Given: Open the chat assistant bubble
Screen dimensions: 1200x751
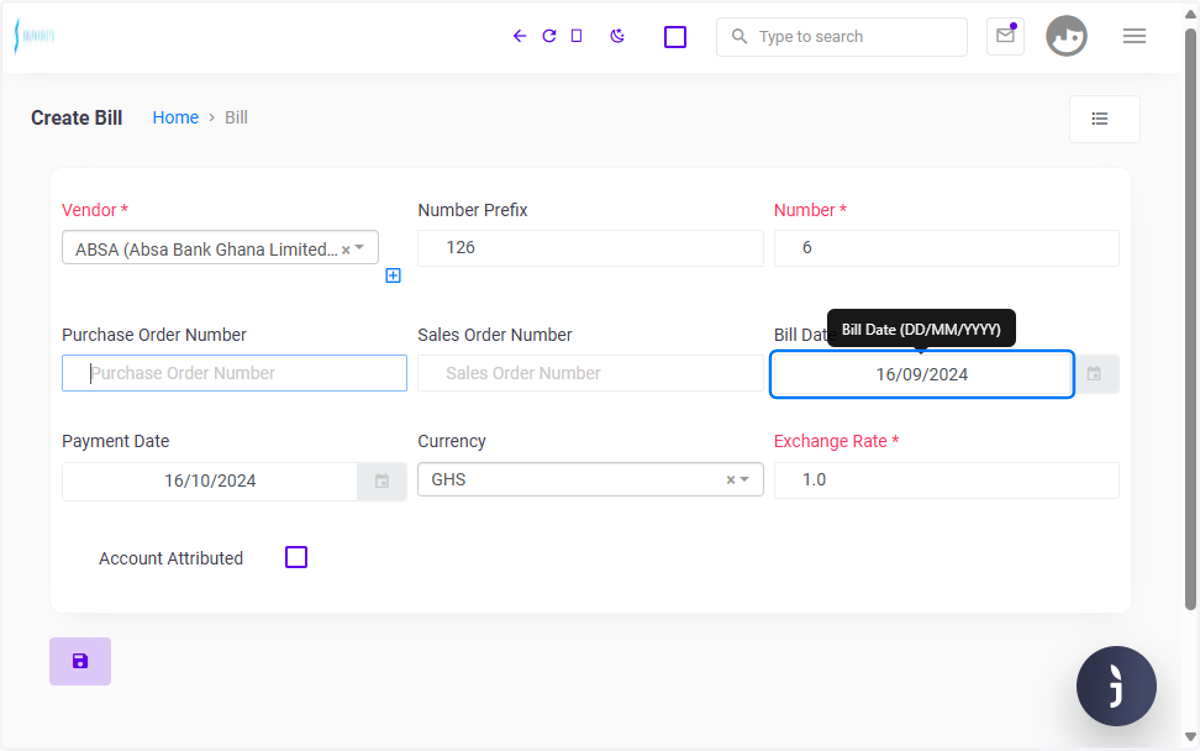Looking at the screenshot, I should click(1116, 686).
